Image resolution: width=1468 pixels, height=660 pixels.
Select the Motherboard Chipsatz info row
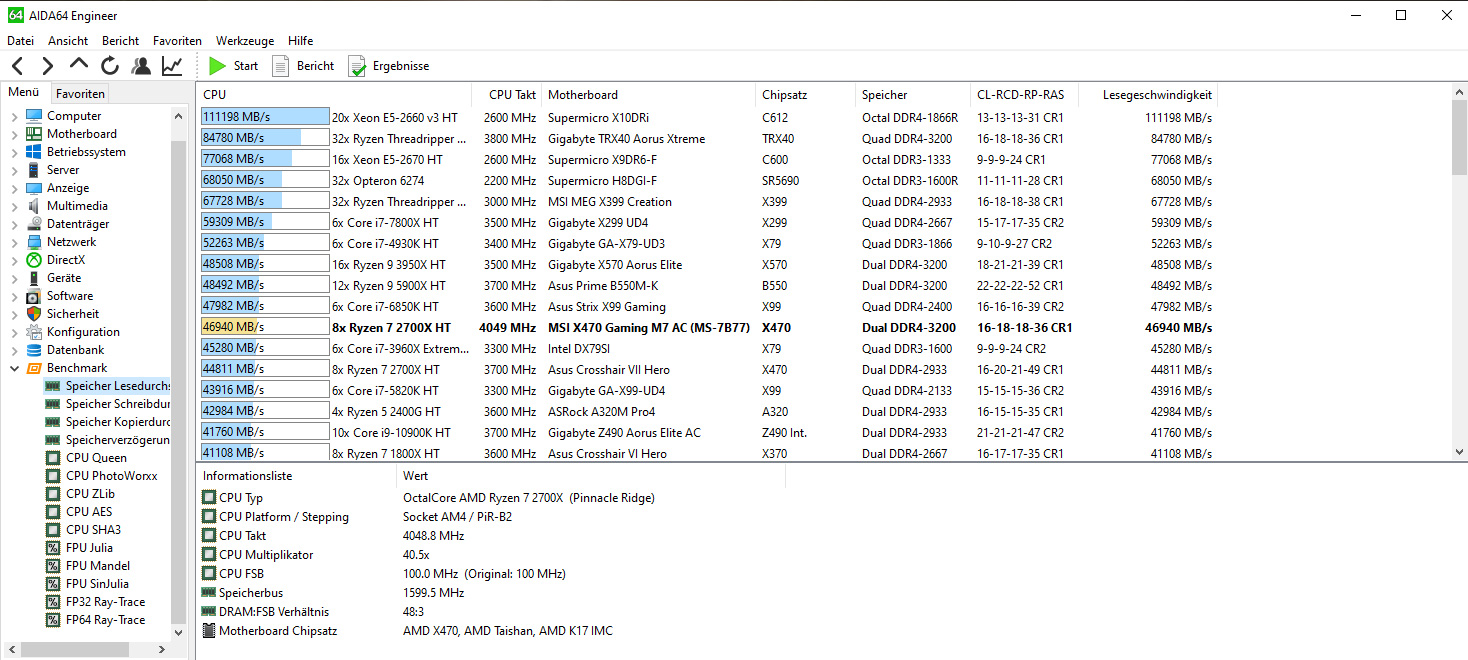click(x=490, y=630)
